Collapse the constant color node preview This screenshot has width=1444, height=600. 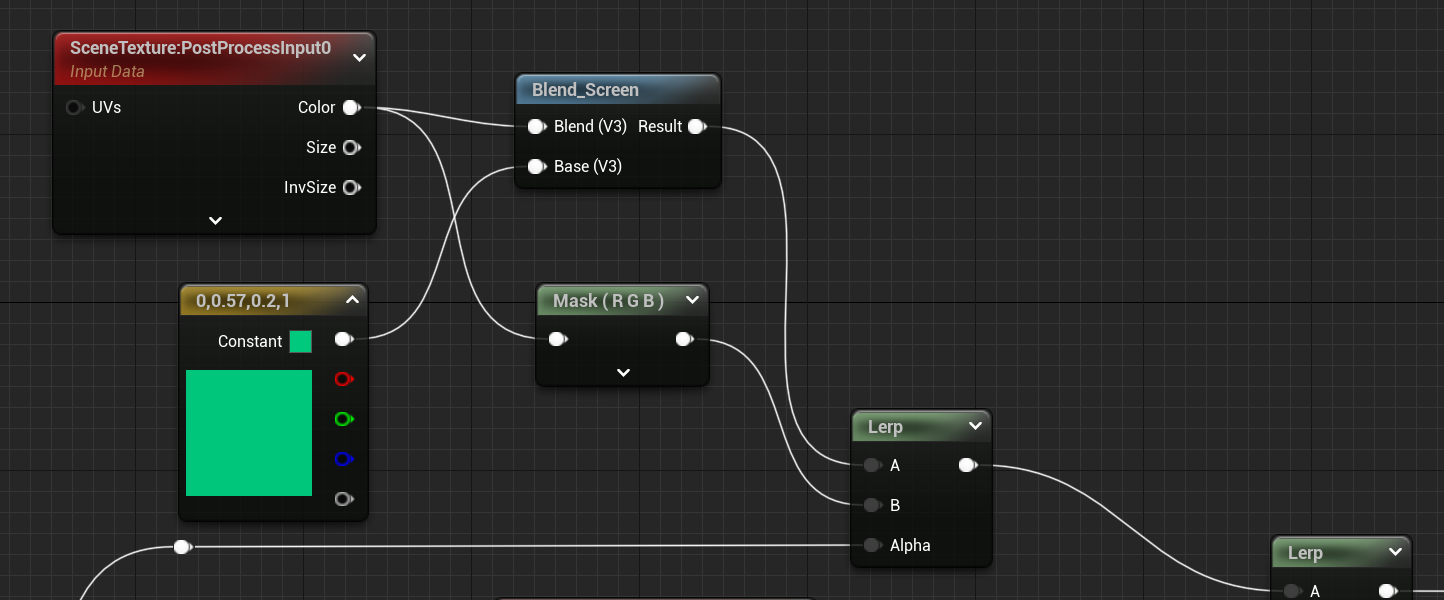(352, 300)
